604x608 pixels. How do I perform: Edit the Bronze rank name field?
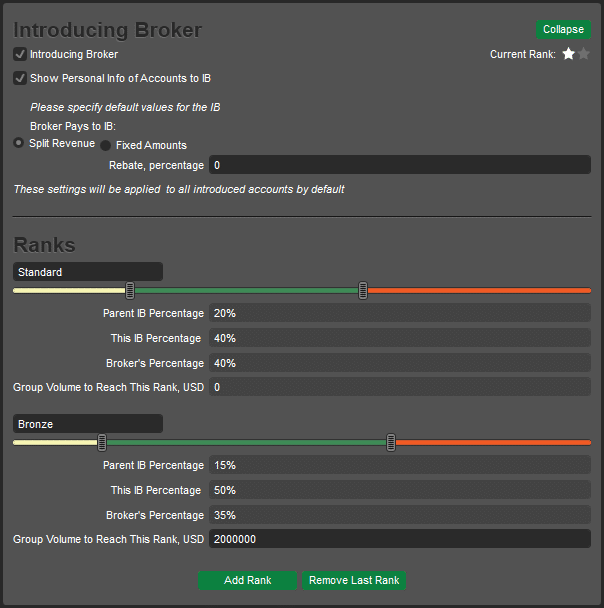point(88,424)
